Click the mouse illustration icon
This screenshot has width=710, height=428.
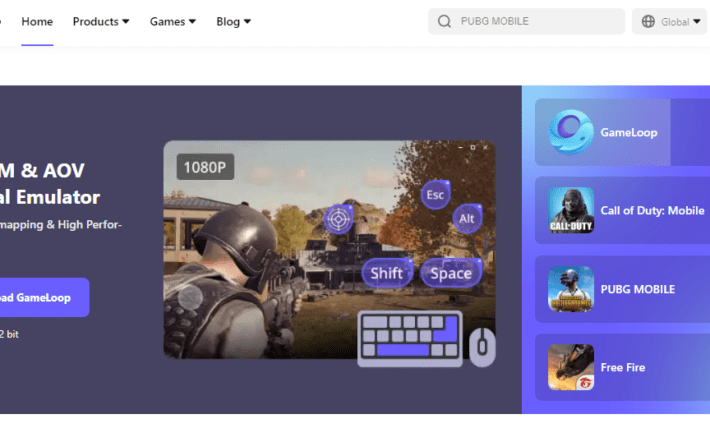482,347
